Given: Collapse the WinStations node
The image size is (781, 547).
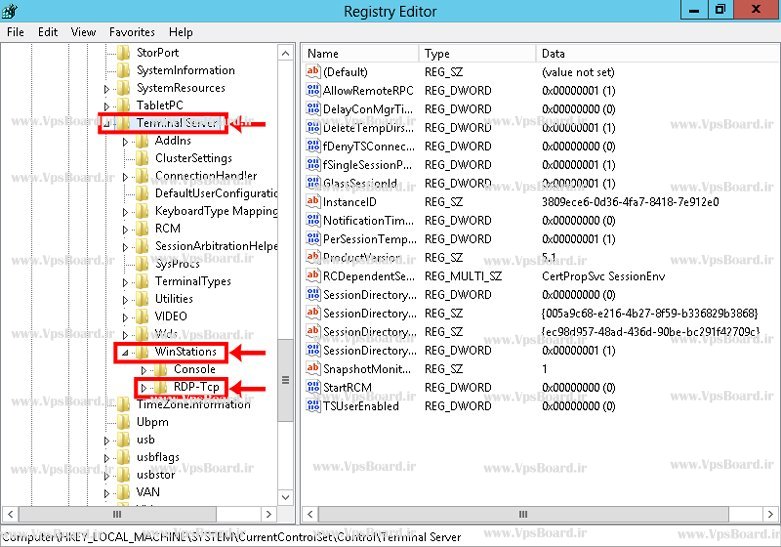Looking at the screenshot, I should pyautogui.click(x=125, y=353).
